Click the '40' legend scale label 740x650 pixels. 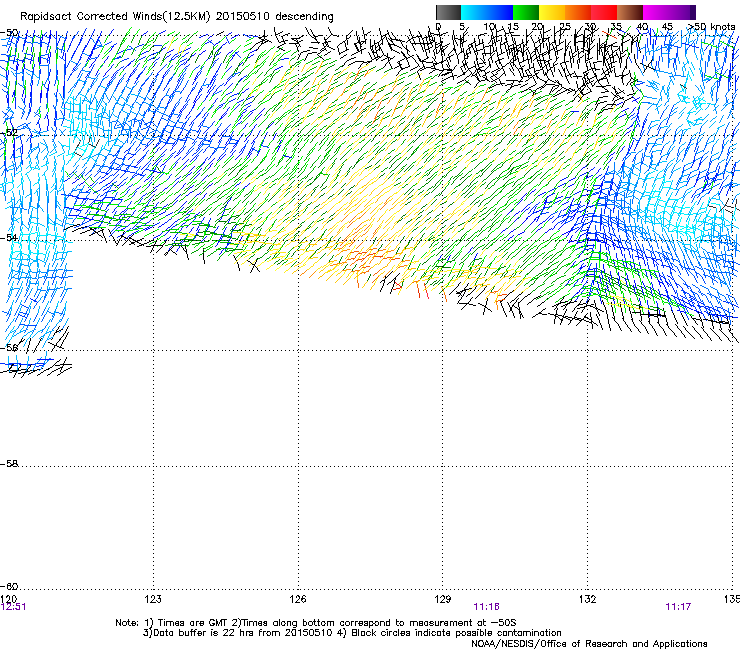pyautogui.click(x=642, y=27)
